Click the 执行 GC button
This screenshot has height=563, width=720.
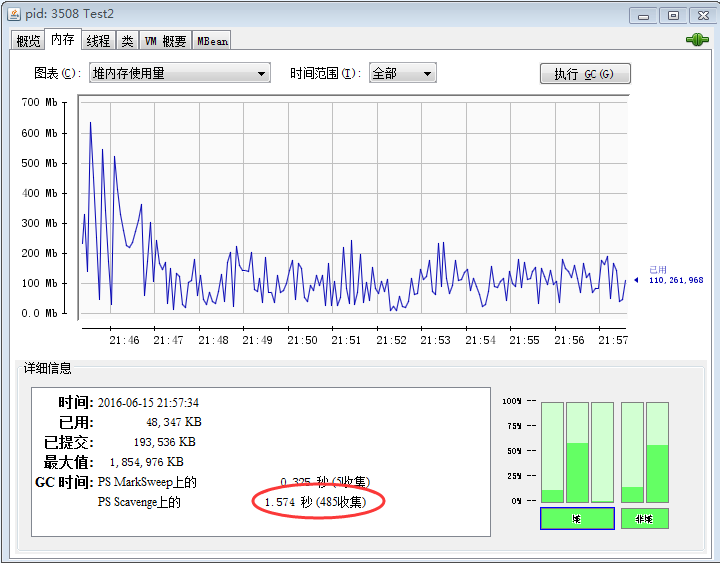(585, 73)
